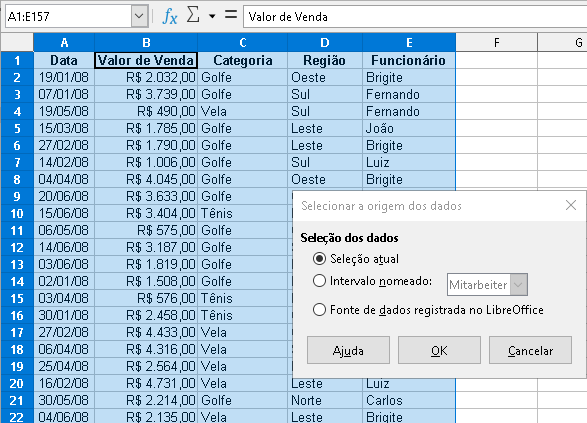Select column B header
The image size is (587, 423).
pos(146,42)
